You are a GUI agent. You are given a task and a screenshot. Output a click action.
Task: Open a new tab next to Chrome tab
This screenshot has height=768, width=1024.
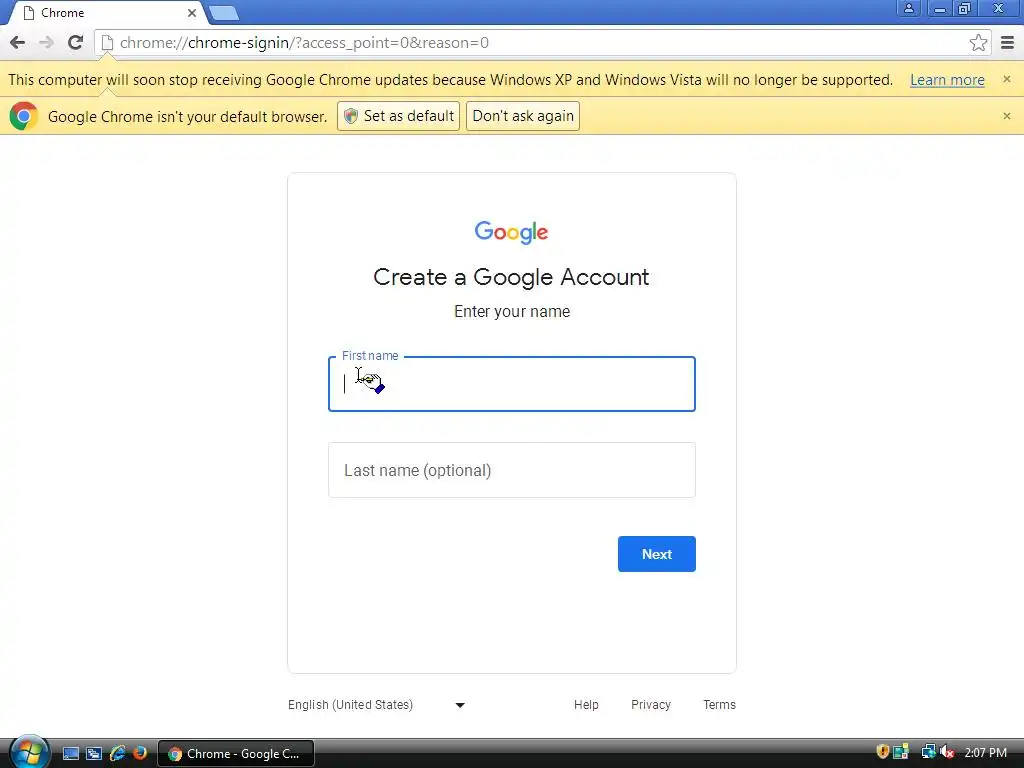coord(224,13)
